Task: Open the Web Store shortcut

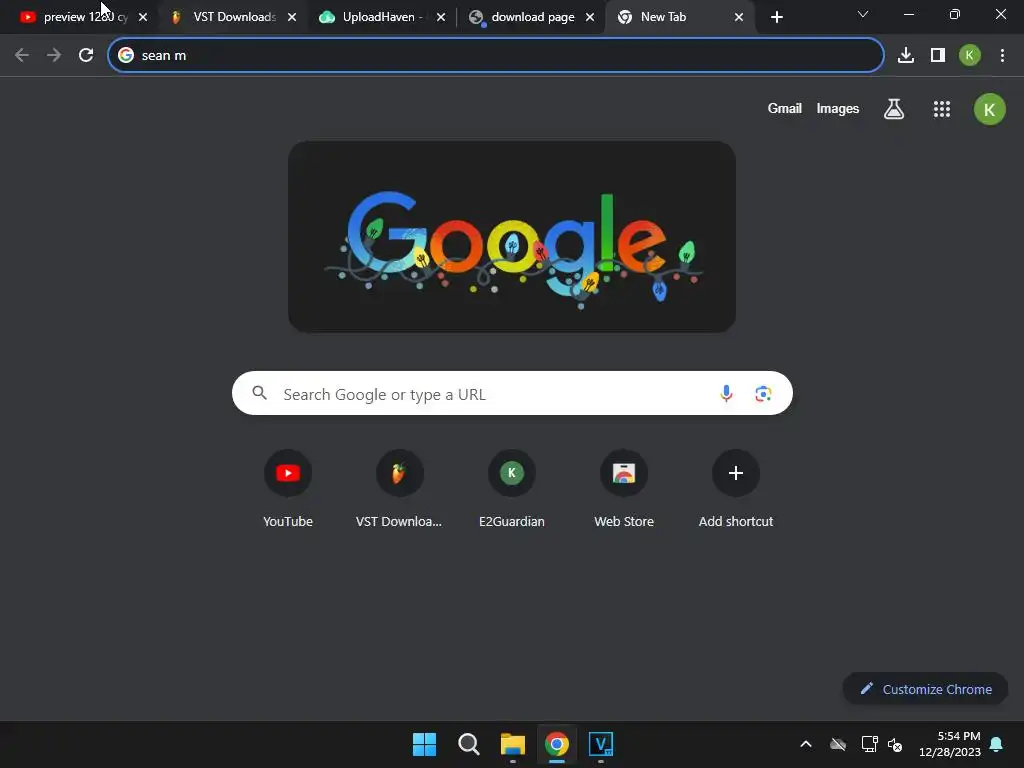Action: 624,488
